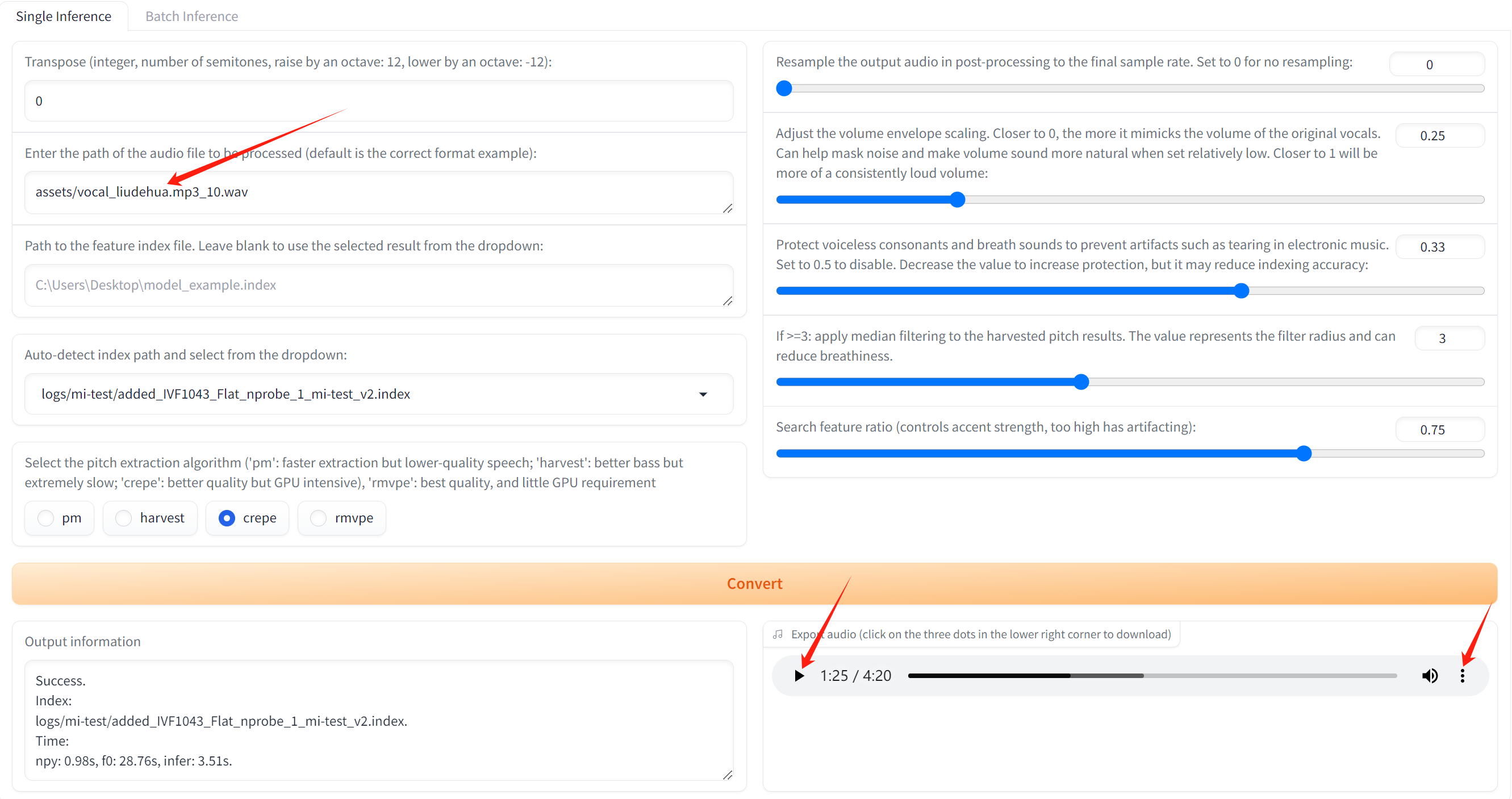Screen dimensions: 1512x799
Task: Play the exported audio
Action: [799, 676]
